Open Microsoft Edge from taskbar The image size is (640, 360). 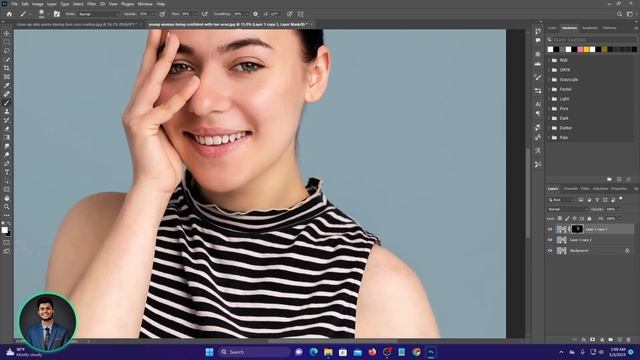[313, 352]
